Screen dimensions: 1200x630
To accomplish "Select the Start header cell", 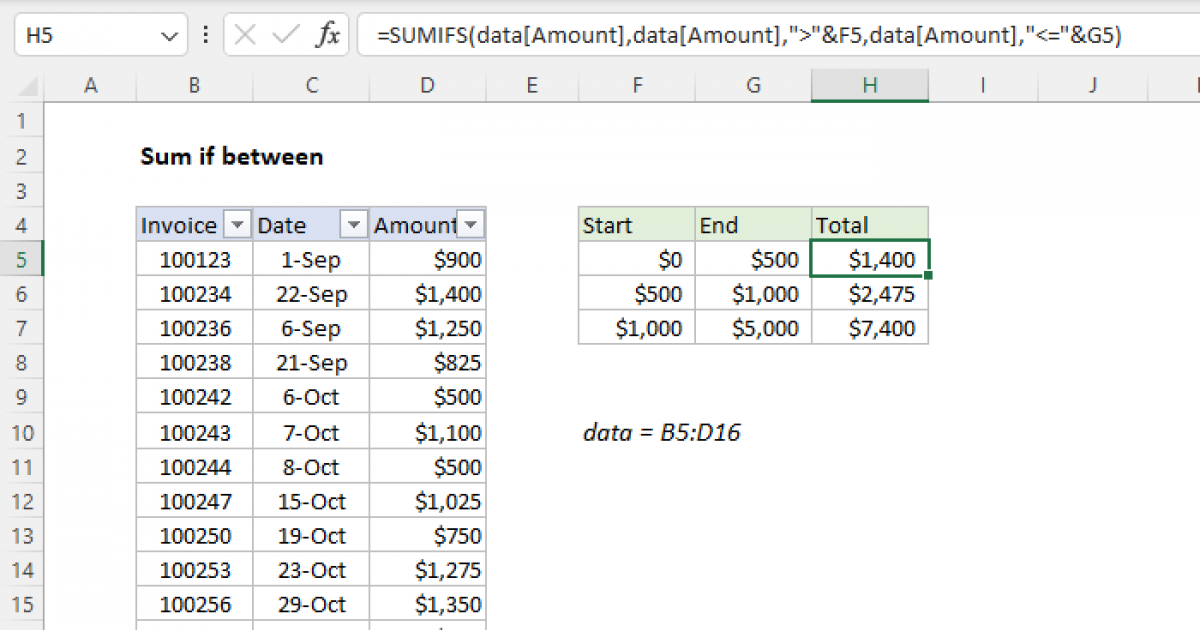I will coord(636,225).
